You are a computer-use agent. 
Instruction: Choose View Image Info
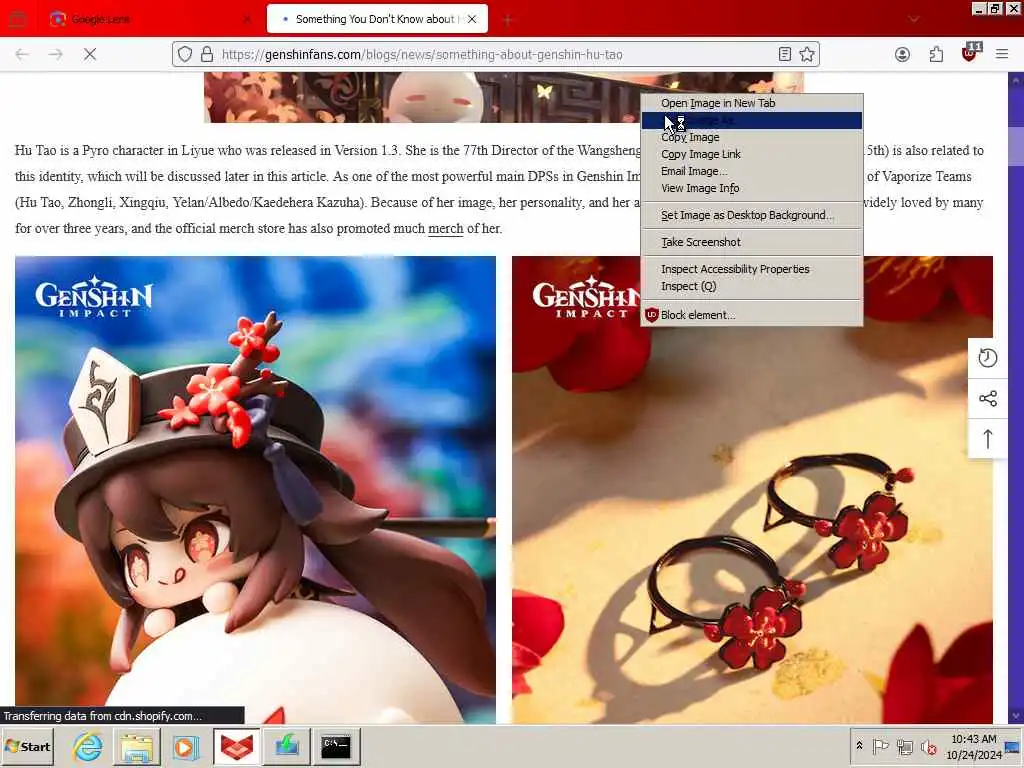[752, 188]
